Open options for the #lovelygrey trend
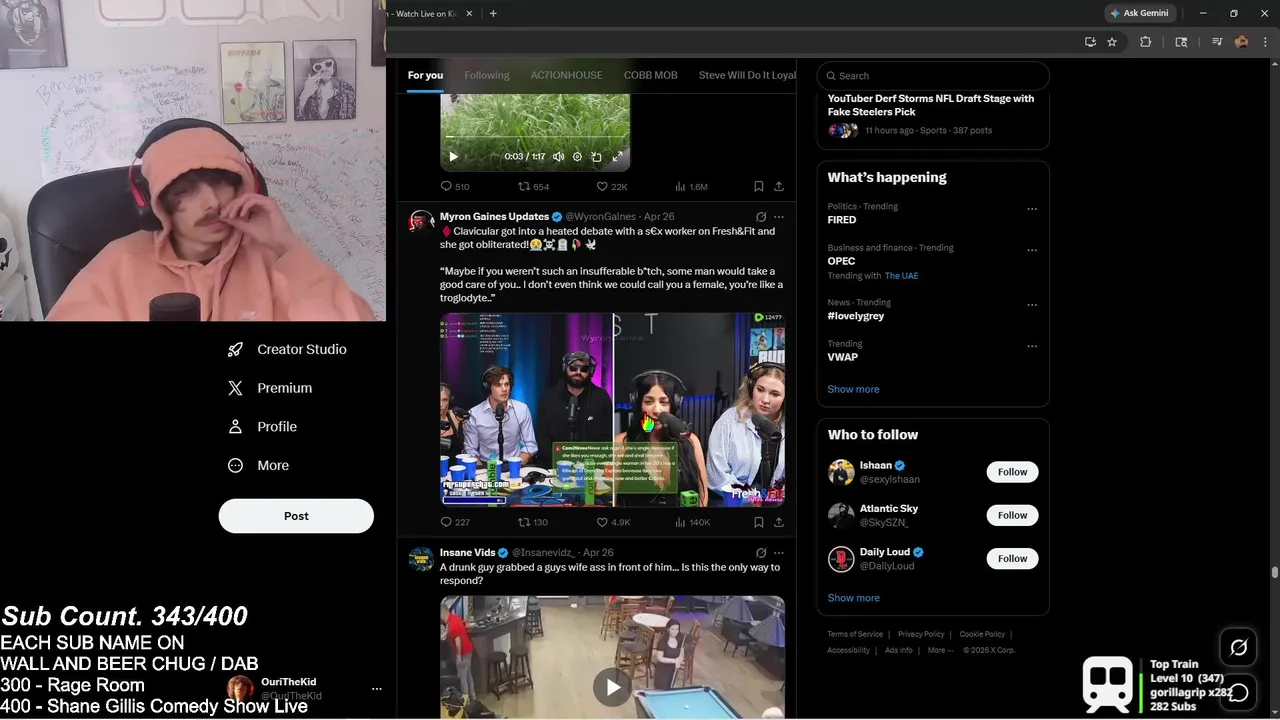The image size is (1280, 720). (x=1032, y=305)
